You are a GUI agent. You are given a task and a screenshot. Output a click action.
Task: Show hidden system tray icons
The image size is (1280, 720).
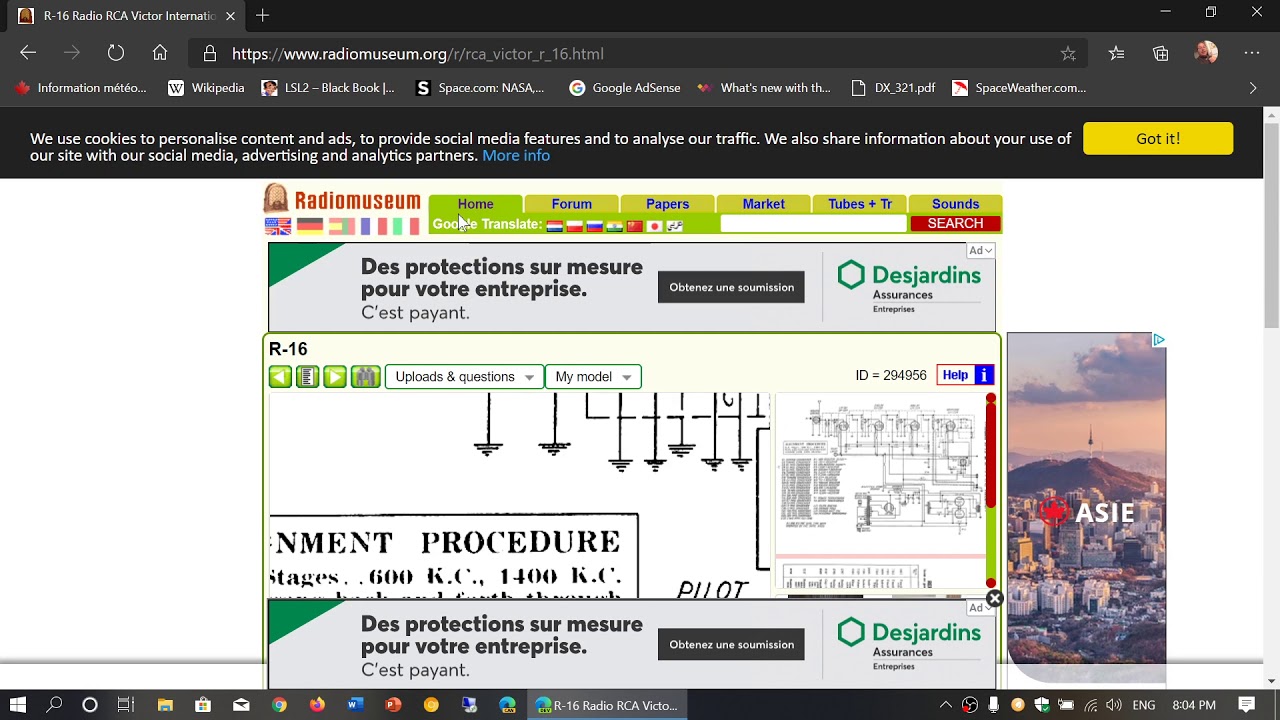click(x=945, y=705)
